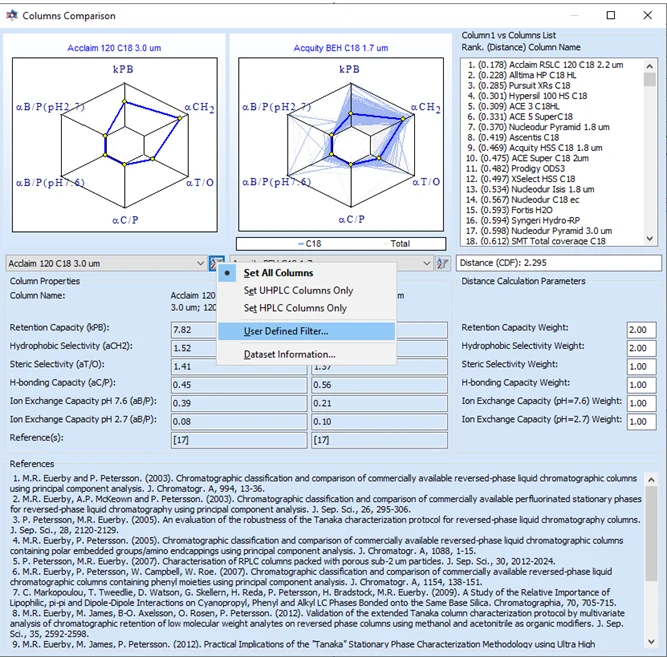Click the Acclaim 120 C18 radar chart

click(x=115, y=145)
